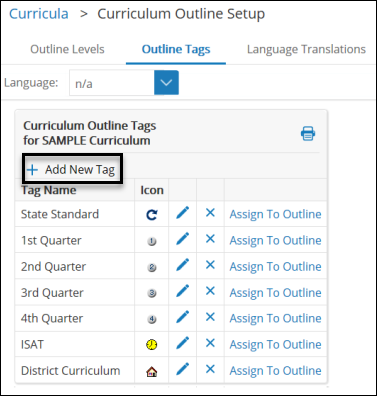Image resolution: width=377 pixels, height=396 pixels.
Task: Open the Language Translations tab
Action: click(x=306, y=49)
